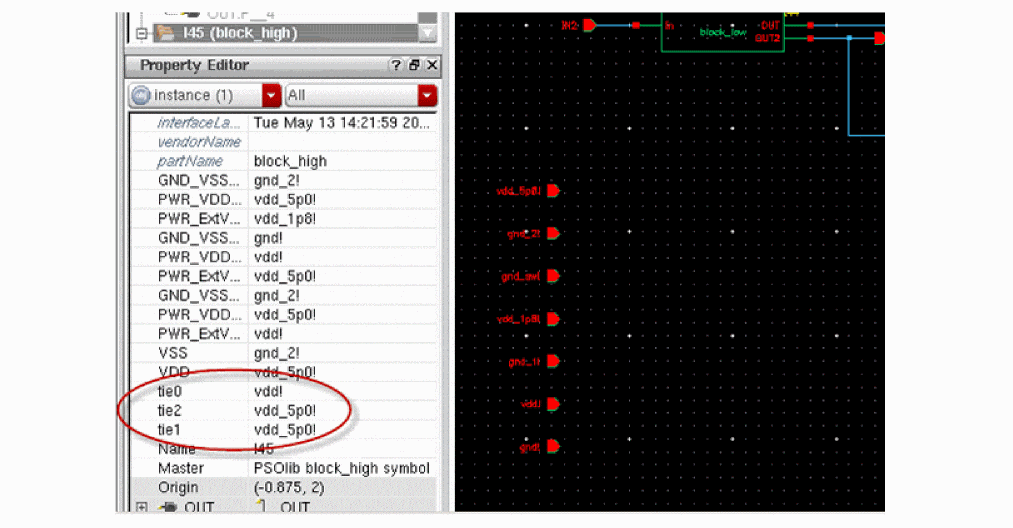Open Property Editor help question mark
The width and height of the screenshot is (1013, 528).
395,65
